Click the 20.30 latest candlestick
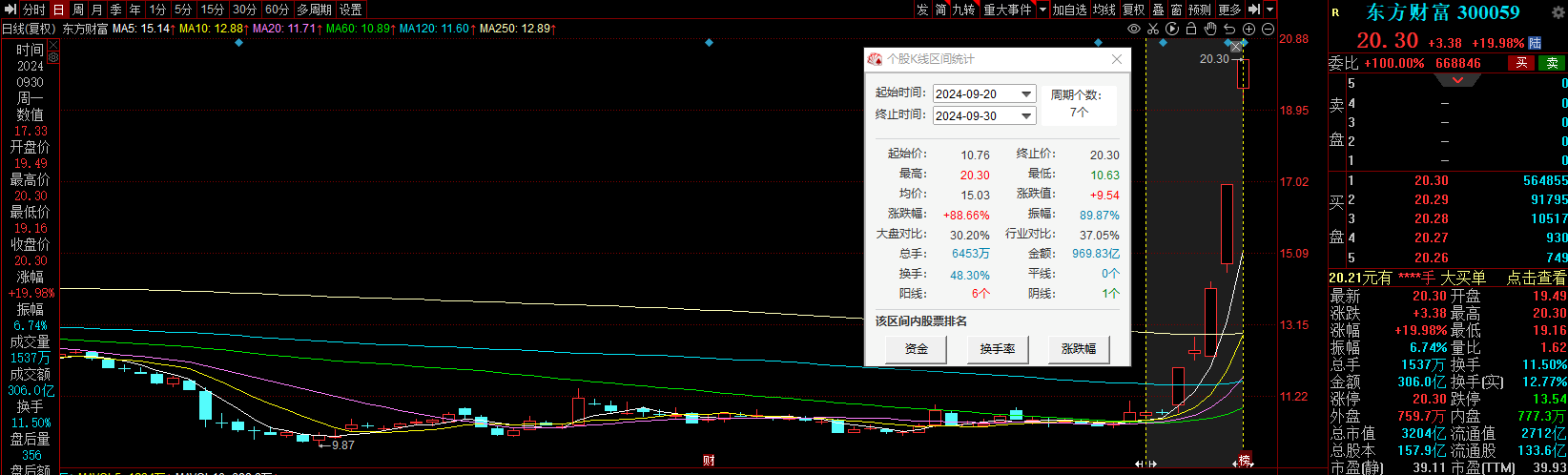This screenshot has width=1568, height=475. click(1243, 74)
